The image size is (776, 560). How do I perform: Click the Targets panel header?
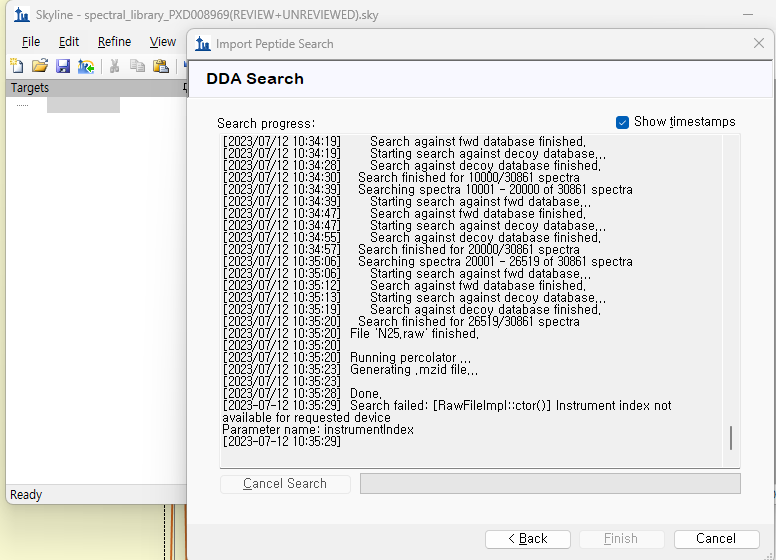(x=90, y=88)
